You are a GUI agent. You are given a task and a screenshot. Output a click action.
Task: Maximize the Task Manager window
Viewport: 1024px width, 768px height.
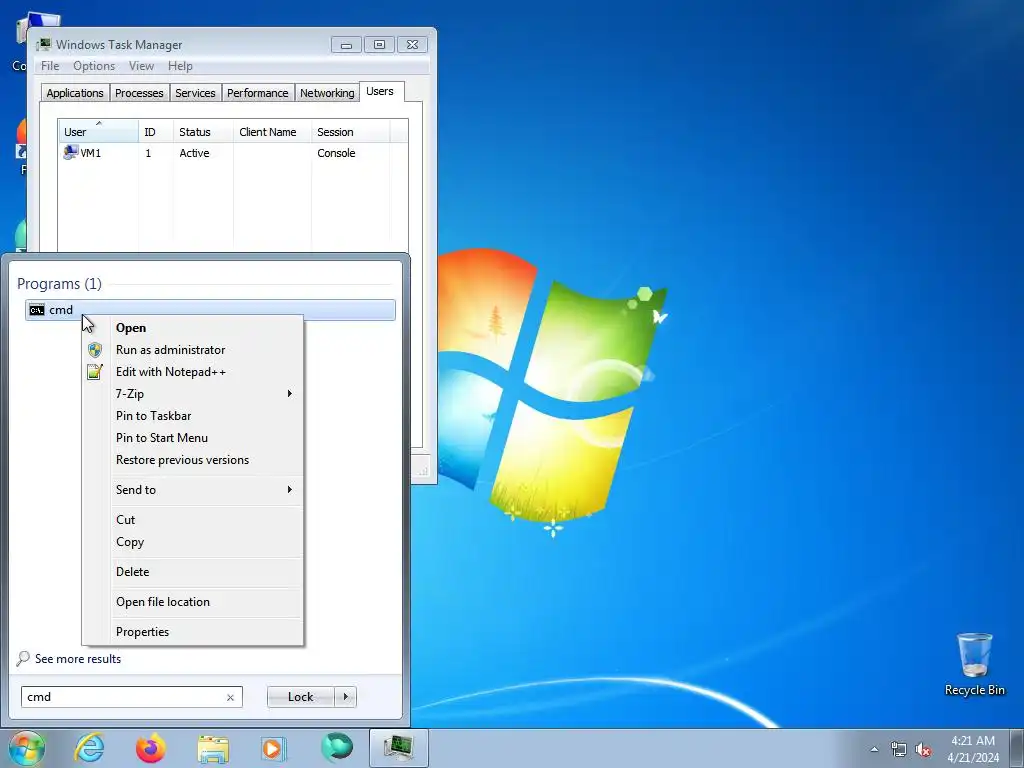[379, 45]
